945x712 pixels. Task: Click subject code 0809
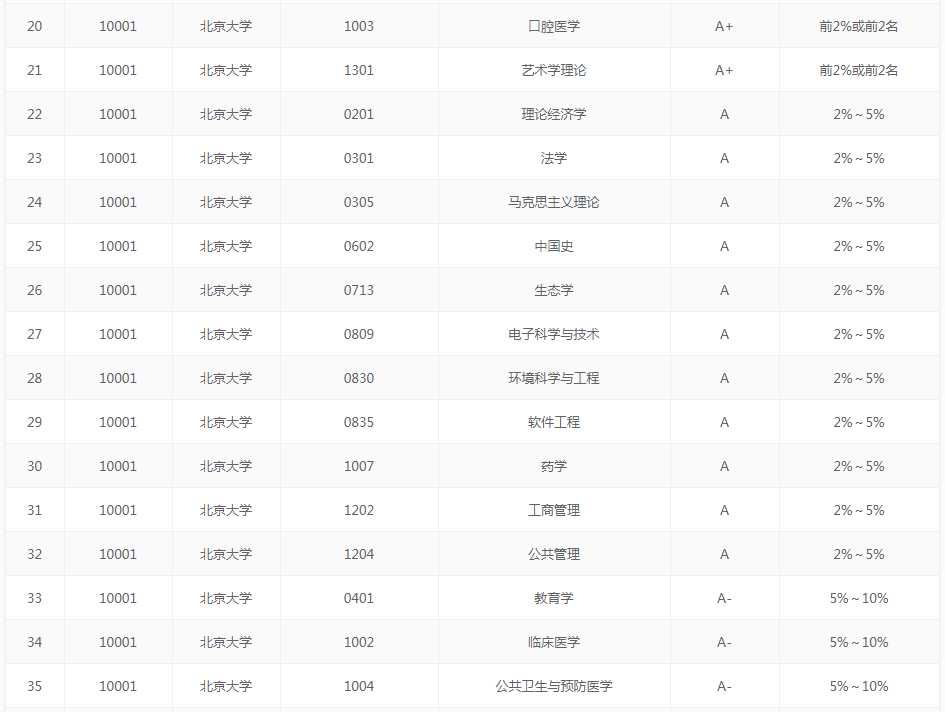(359, 334)
